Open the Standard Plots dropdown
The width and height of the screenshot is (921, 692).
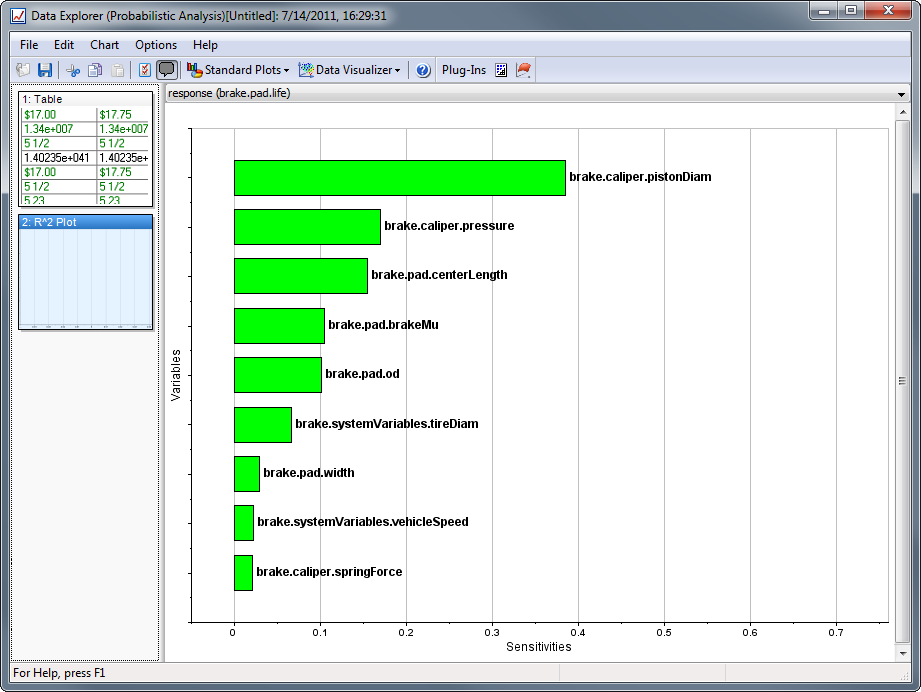point(238,70)
